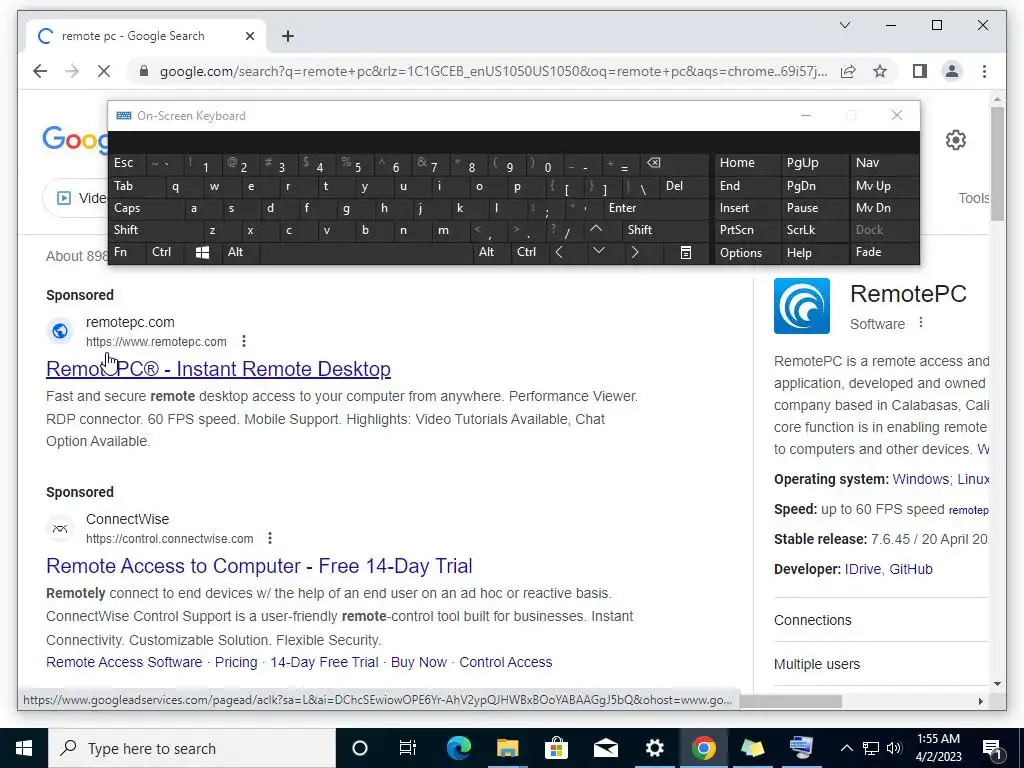The image size is (1024, 768).
Task: Click the RemotePC logo thumbnail
Action: (802, 306)
